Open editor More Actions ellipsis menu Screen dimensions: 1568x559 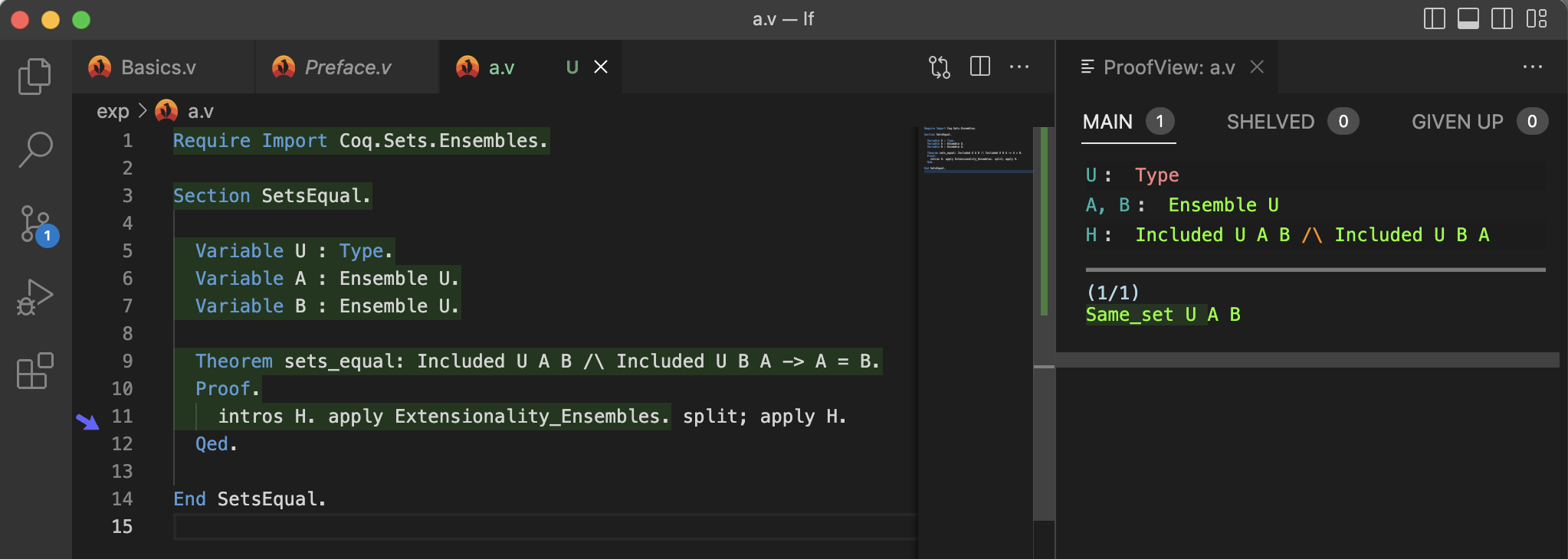[x=1019, y=67]
